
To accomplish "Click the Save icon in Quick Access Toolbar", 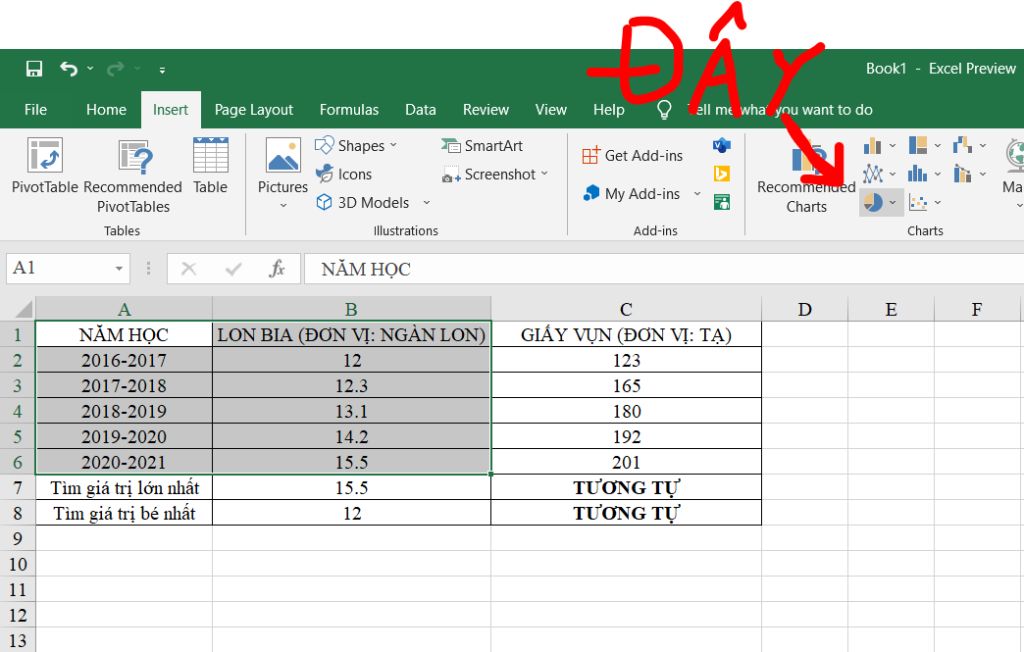I will pos(34,69).
